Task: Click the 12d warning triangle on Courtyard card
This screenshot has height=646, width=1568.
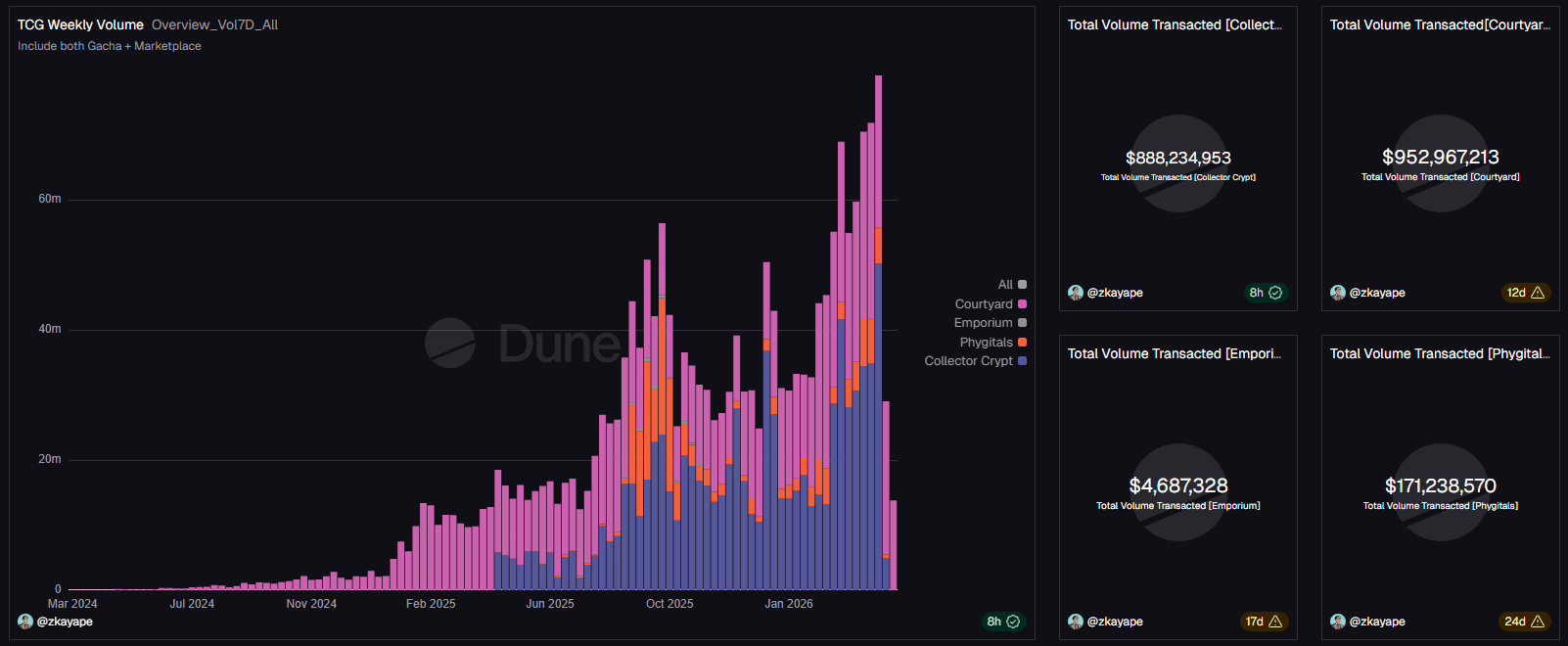Action: point(1538,293)
